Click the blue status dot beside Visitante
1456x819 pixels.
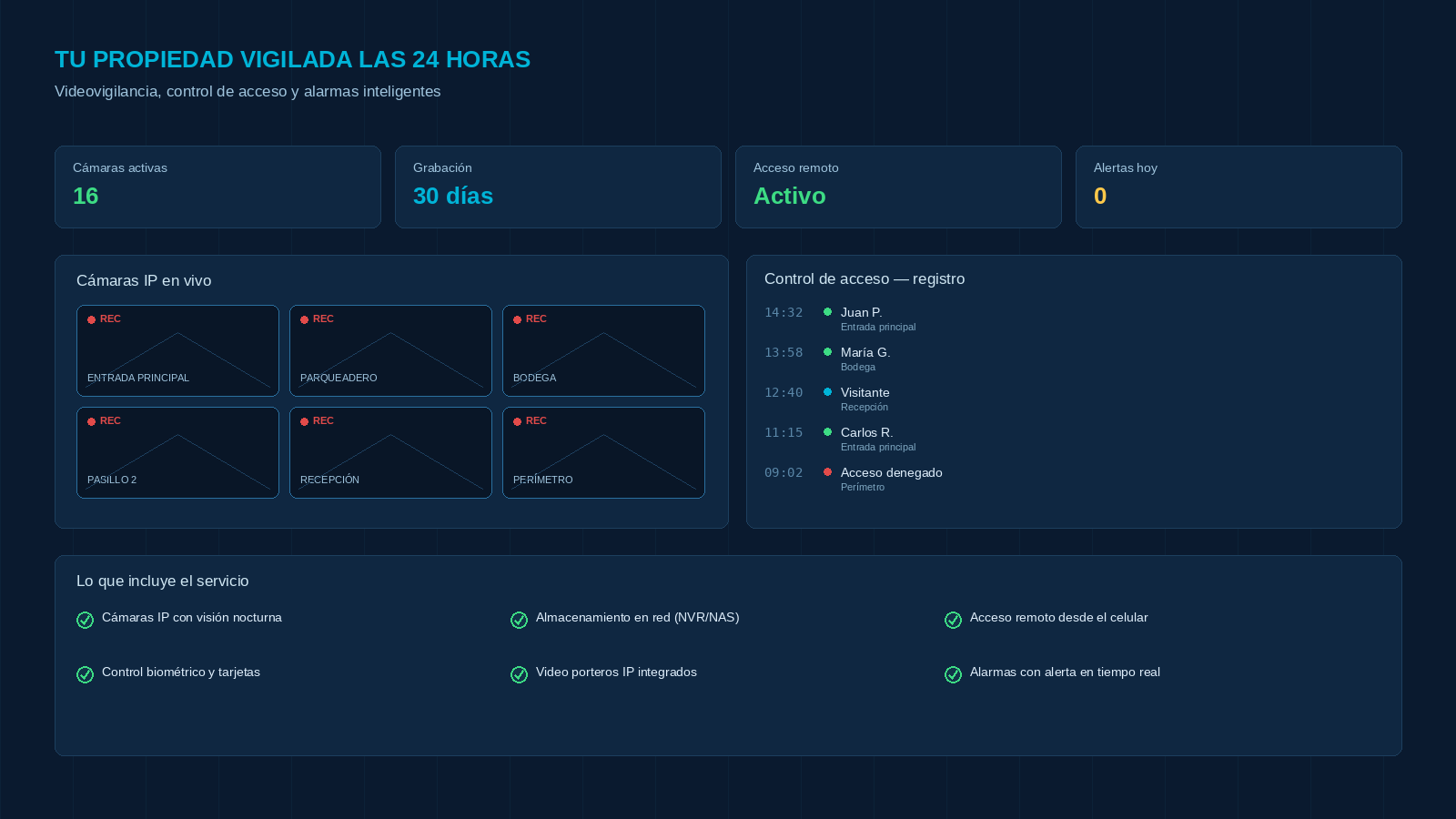pos(827,392)
